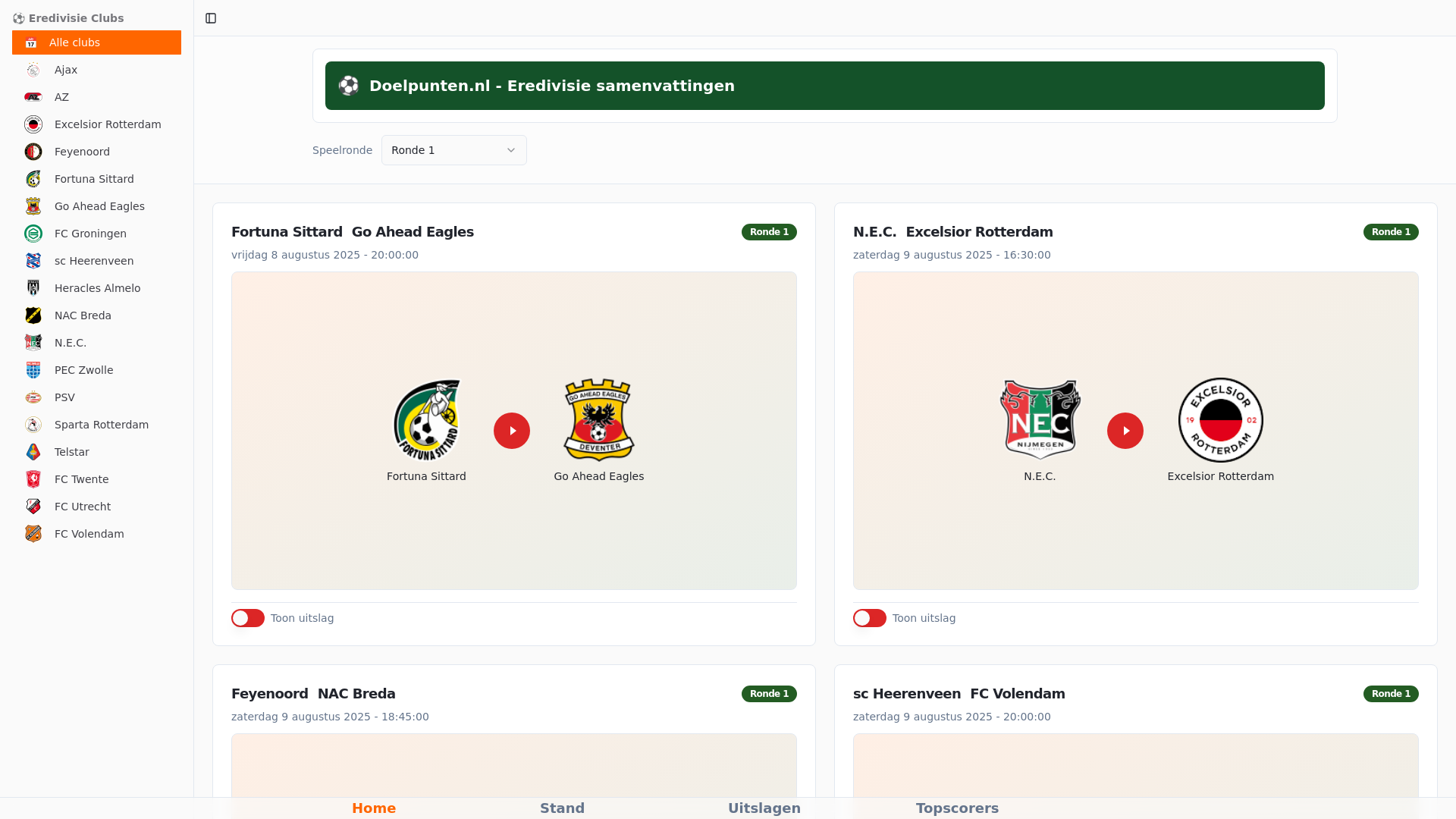Toggle the sidebar panel icon
The image size is (1456, 819).
coord(211,18)
